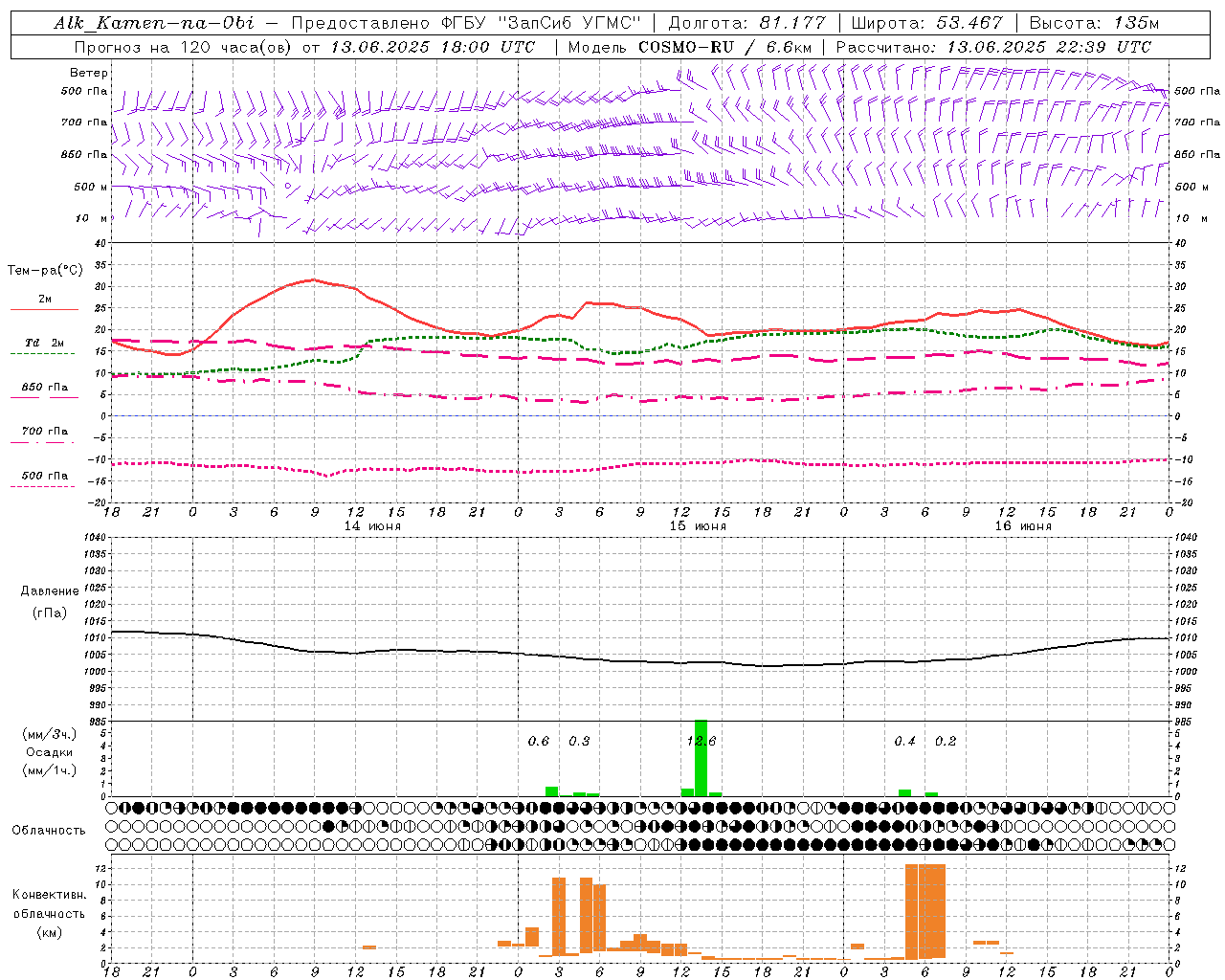Click the "Конвективн." convective cloud label
Screen dimensions: 1225x980
pyautogui.click(x=49, y=895)
